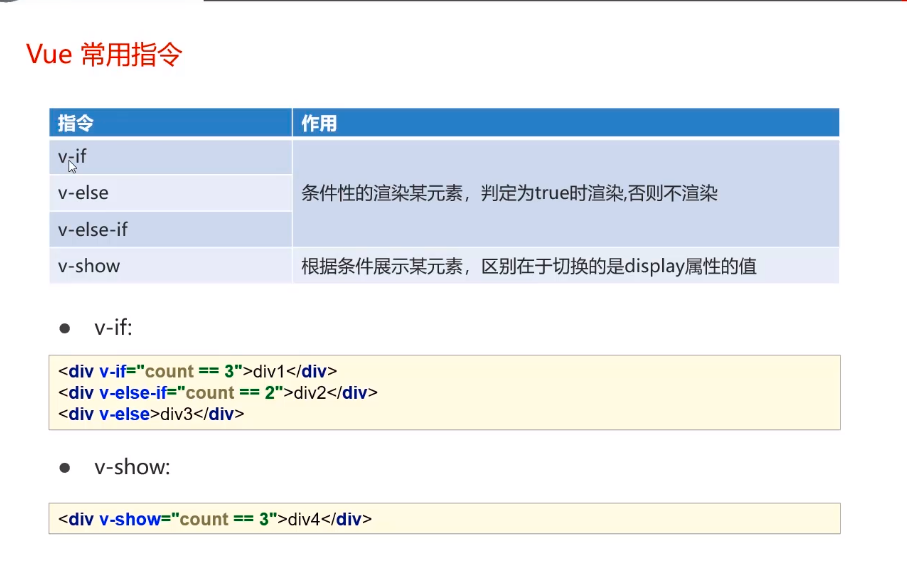Click the 'v-else-if' table cell
The width and height of the screenshot is (907, 578).
pyautogui.click(x=171, y=229)
